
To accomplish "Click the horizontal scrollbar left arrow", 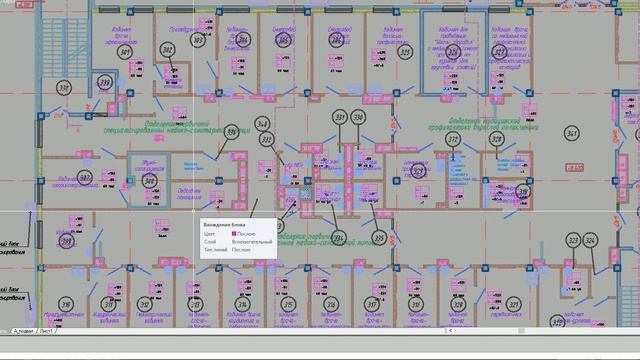I will [x=450, y=331].
